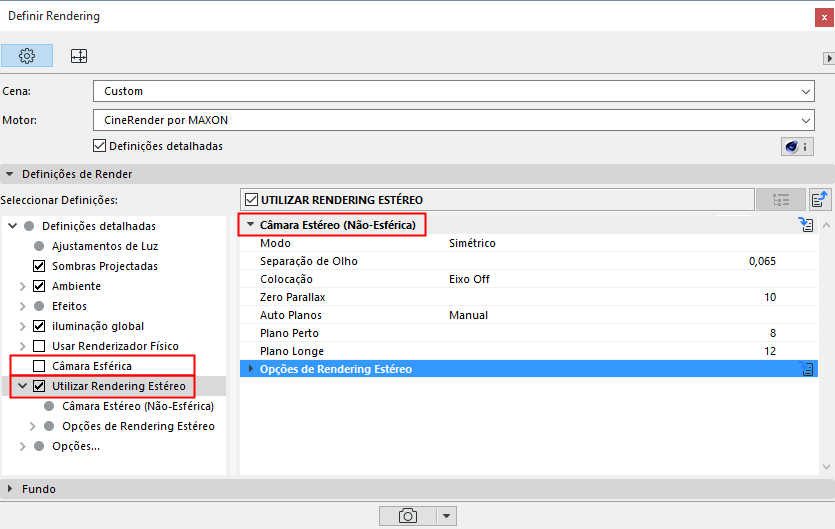This screenshot has height=529, width=835.
Task: Collapse the Definições detalhadas tree node
Action: point(13,226)
